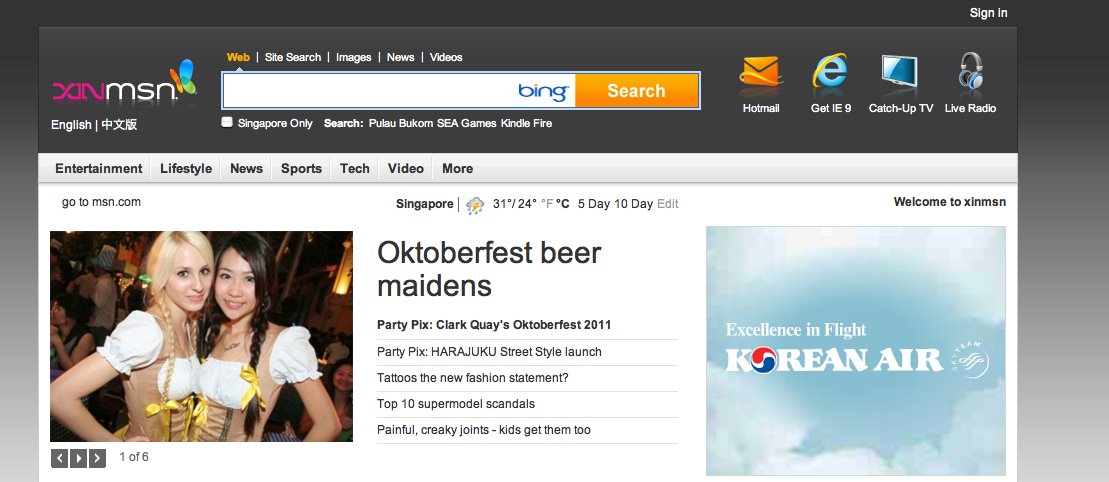This screenshot has height=482, width=1109.
Task: Switch temperature unit to °C
Action: tap(563, 204)
